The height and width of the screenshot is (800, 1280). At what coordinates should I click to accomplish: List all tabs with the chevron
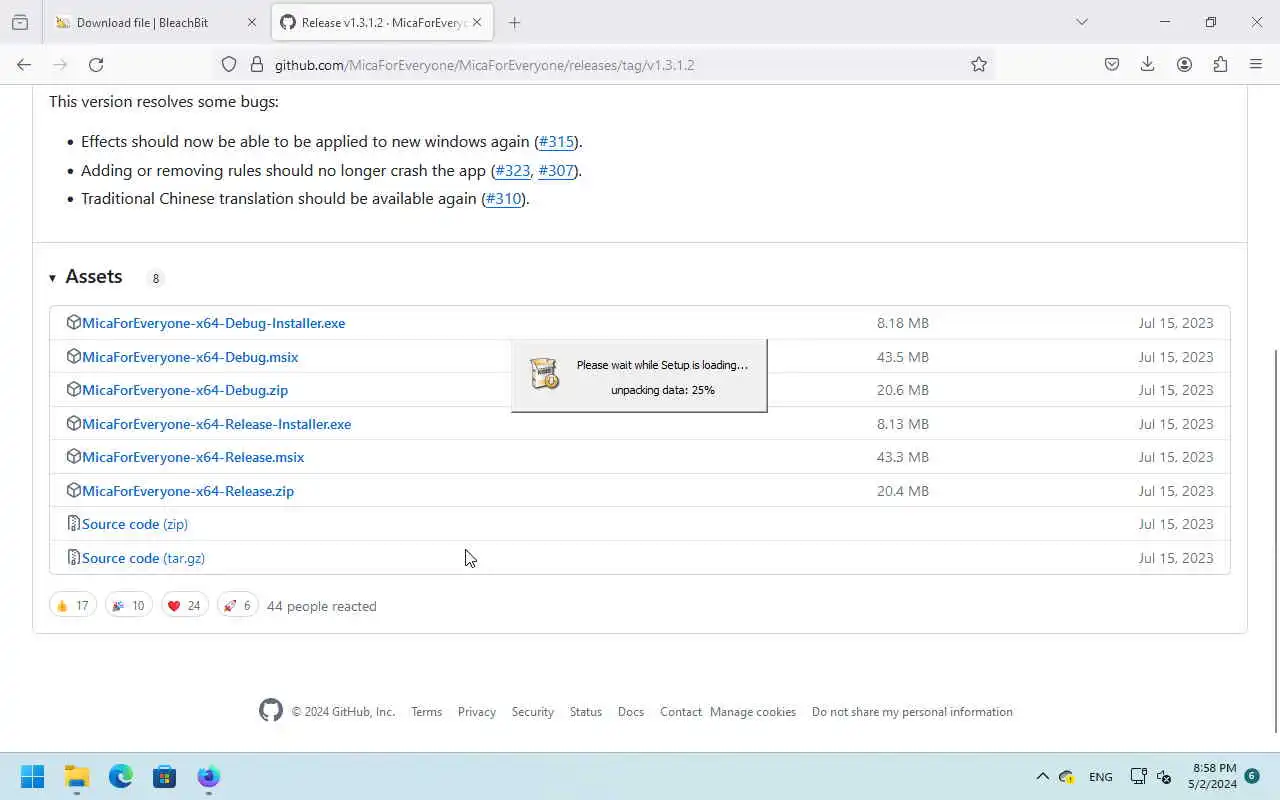1081,22
